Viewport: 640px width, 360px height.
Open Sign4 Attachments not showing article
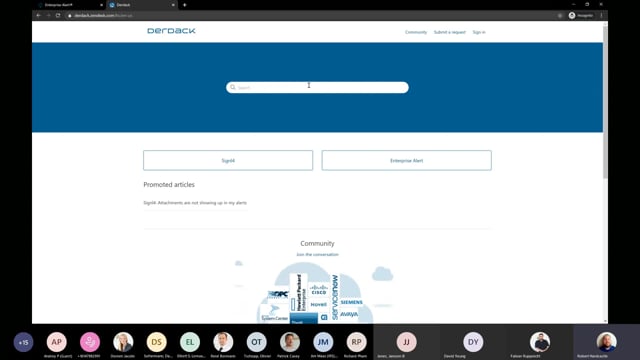coord(195,203)
